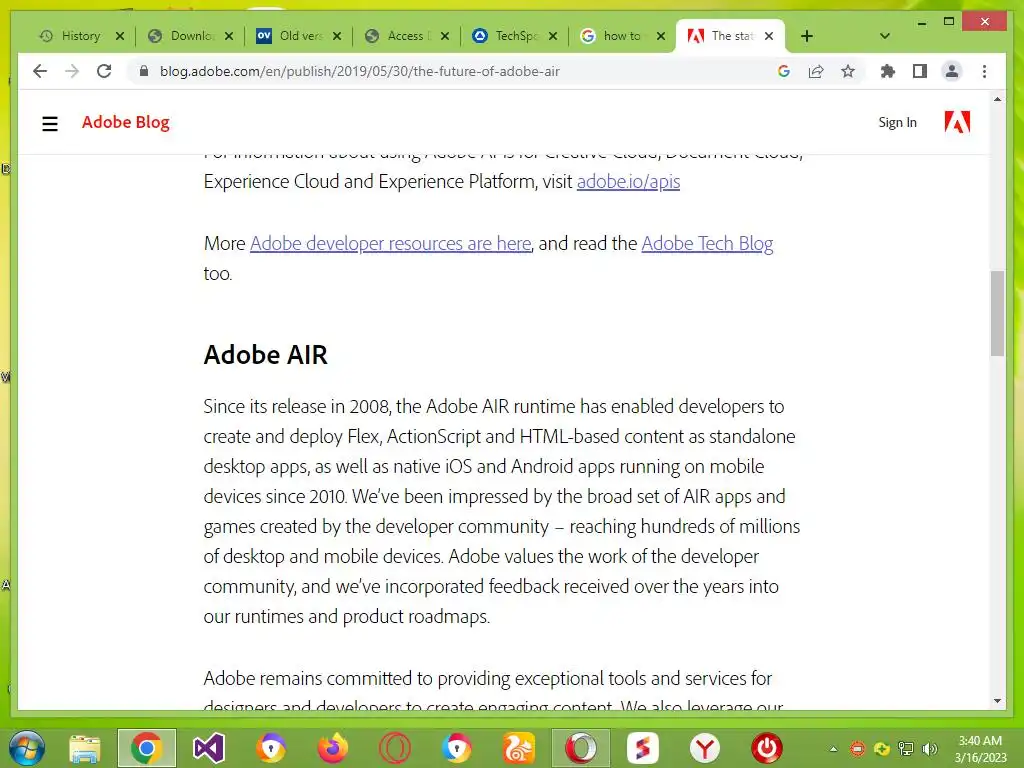Open File Explorer from the taskbar
The height and width of the screenshot is (768, 1024).
tap(85, 748)
